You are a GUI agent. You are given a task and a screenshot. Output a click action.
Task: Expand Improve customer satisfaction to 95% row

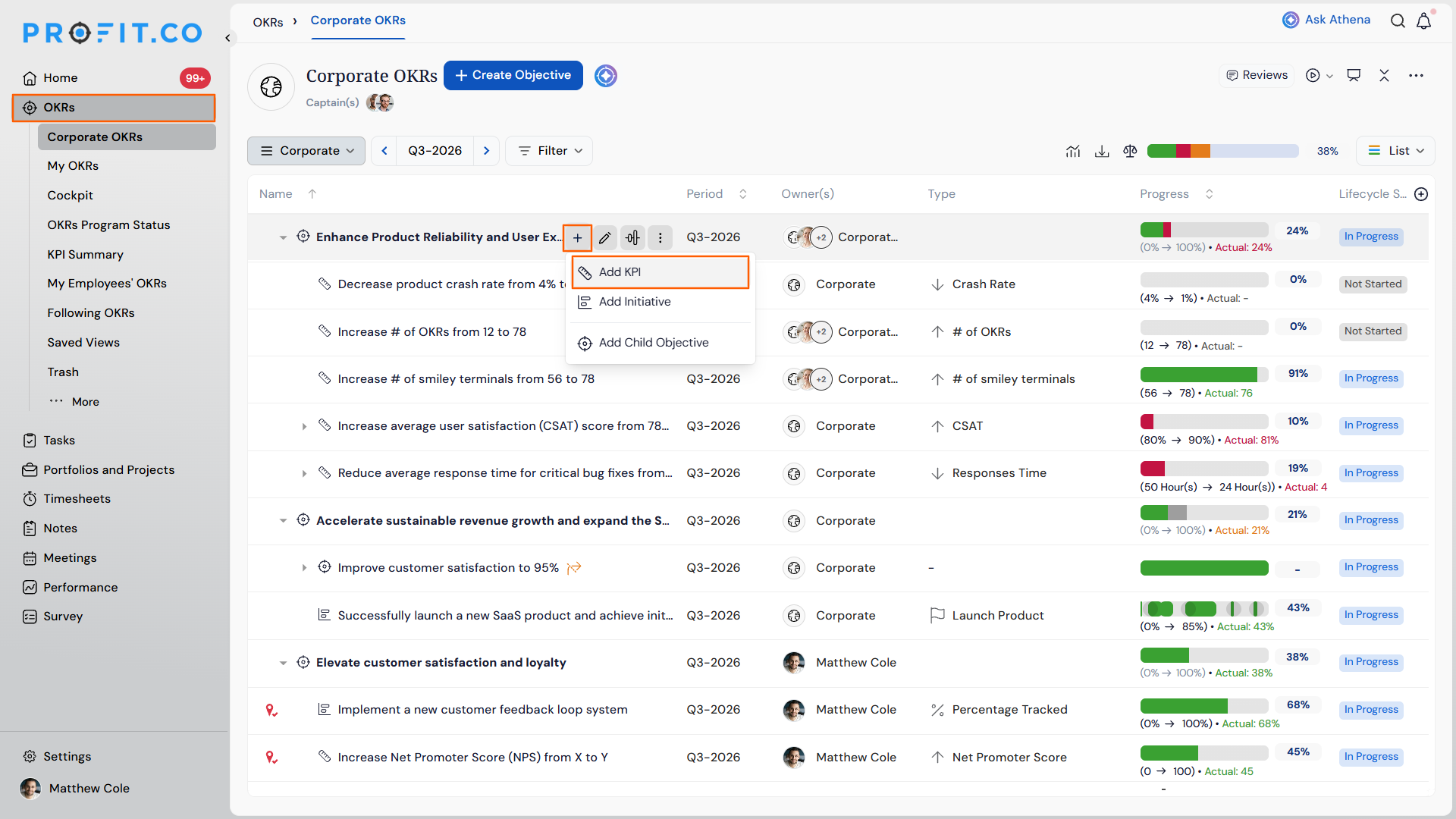304,568
